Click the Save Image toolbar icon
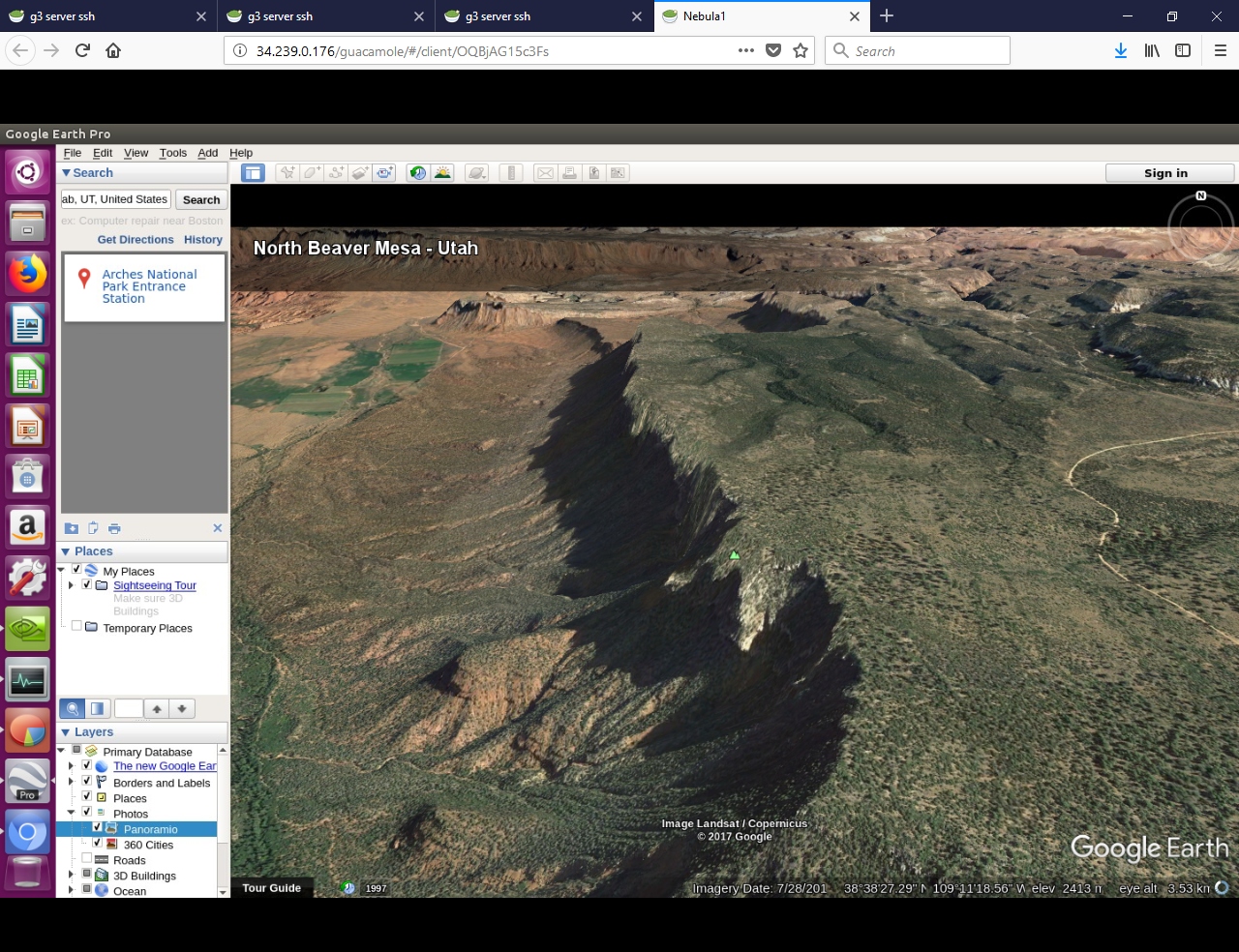 click(593, 173)
